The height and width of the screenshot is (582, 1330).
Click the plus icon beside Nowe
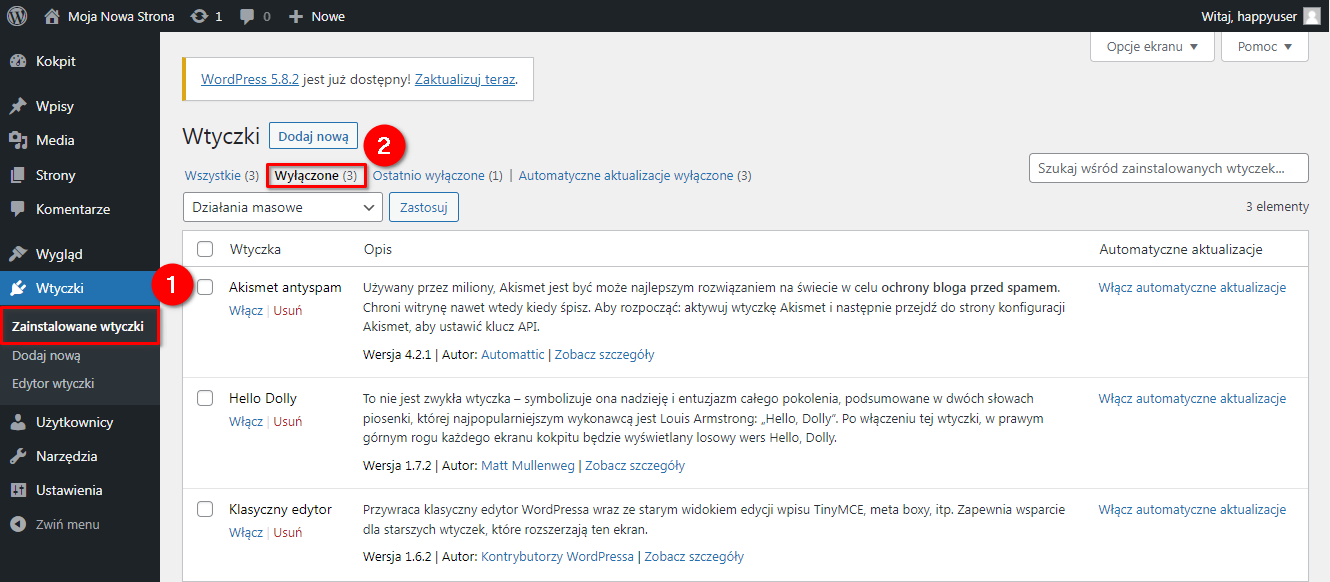pos(296,16)
